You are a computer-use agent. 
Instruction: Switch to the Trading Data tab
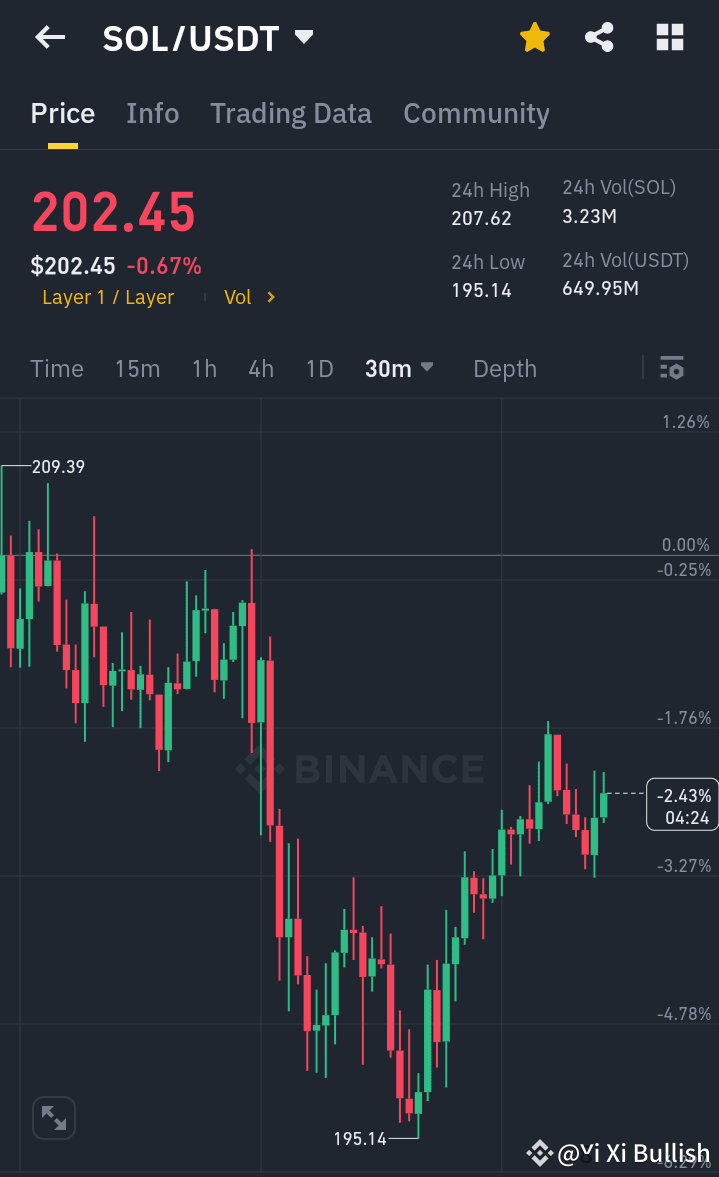[290, 113]
